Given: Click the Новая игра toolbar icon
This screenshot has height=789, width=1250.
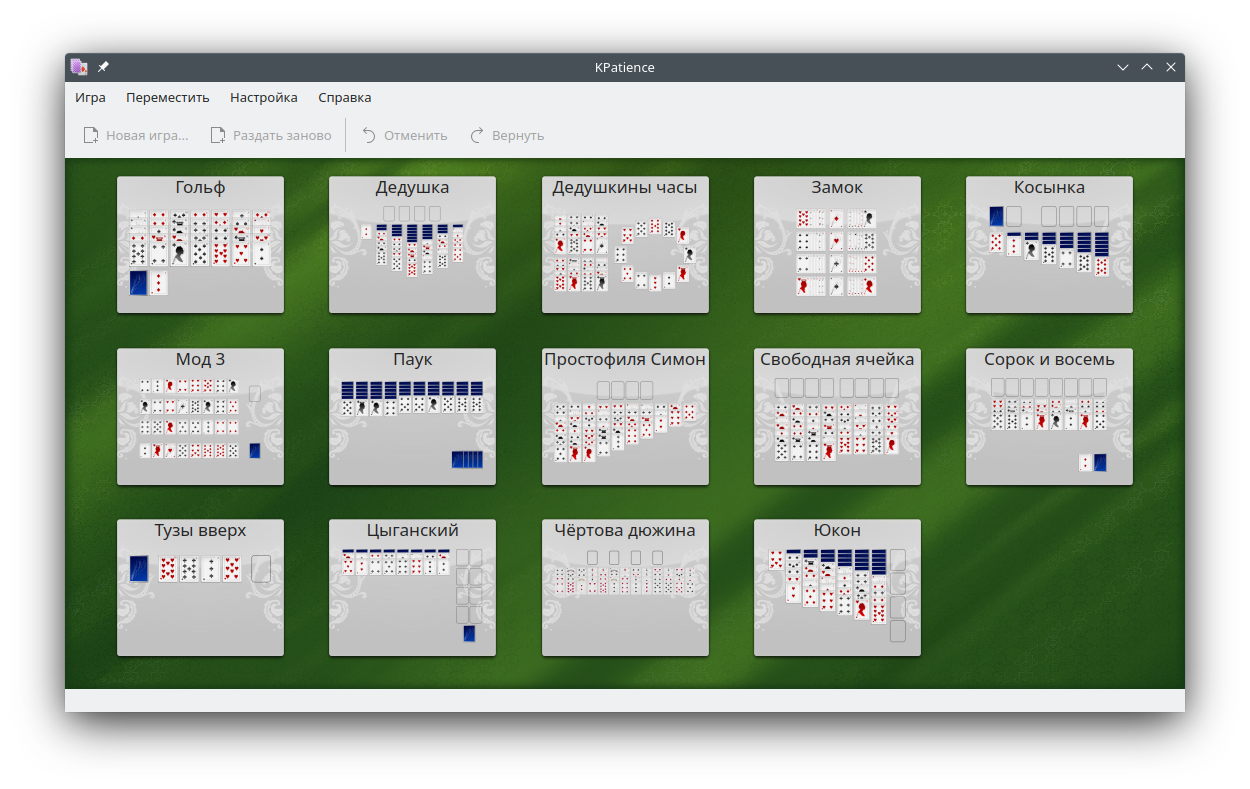Looking at the screenshot, I should click(x=91, y=135).
